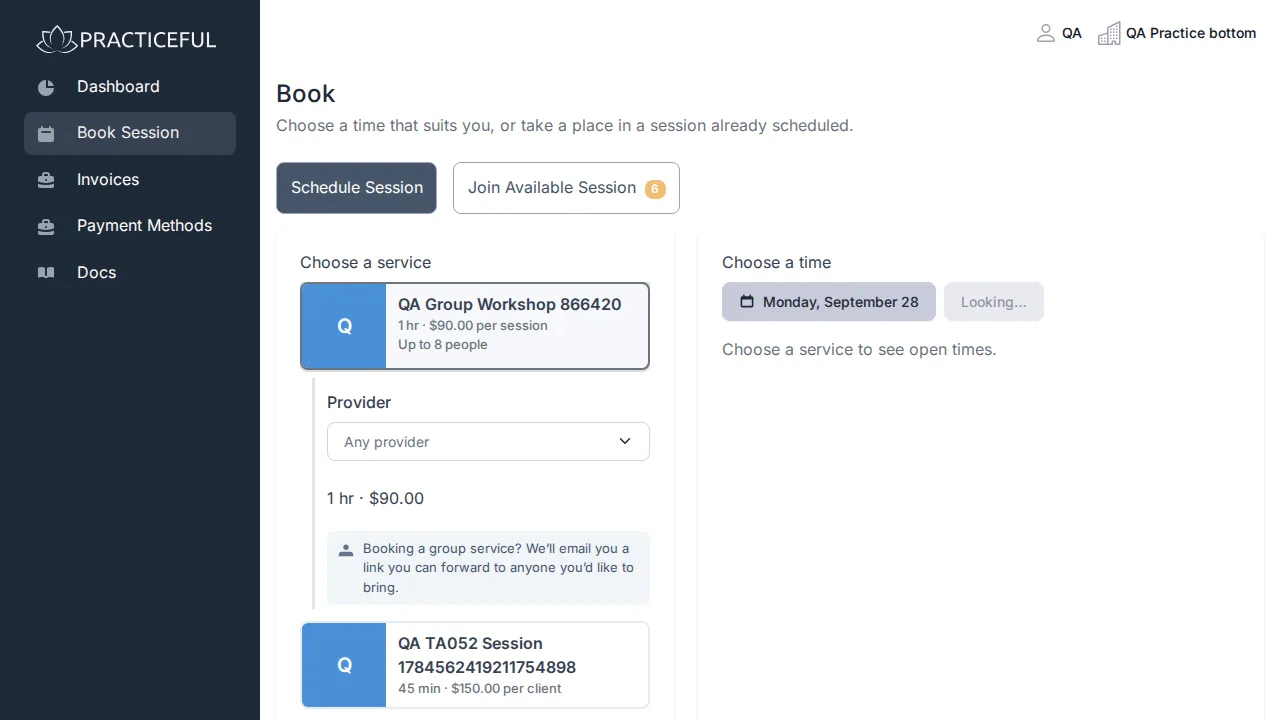Switch to the Schedule Session tab
Image resolution: width=1280 pixels, height=720 pixels.
coord(357,188)
